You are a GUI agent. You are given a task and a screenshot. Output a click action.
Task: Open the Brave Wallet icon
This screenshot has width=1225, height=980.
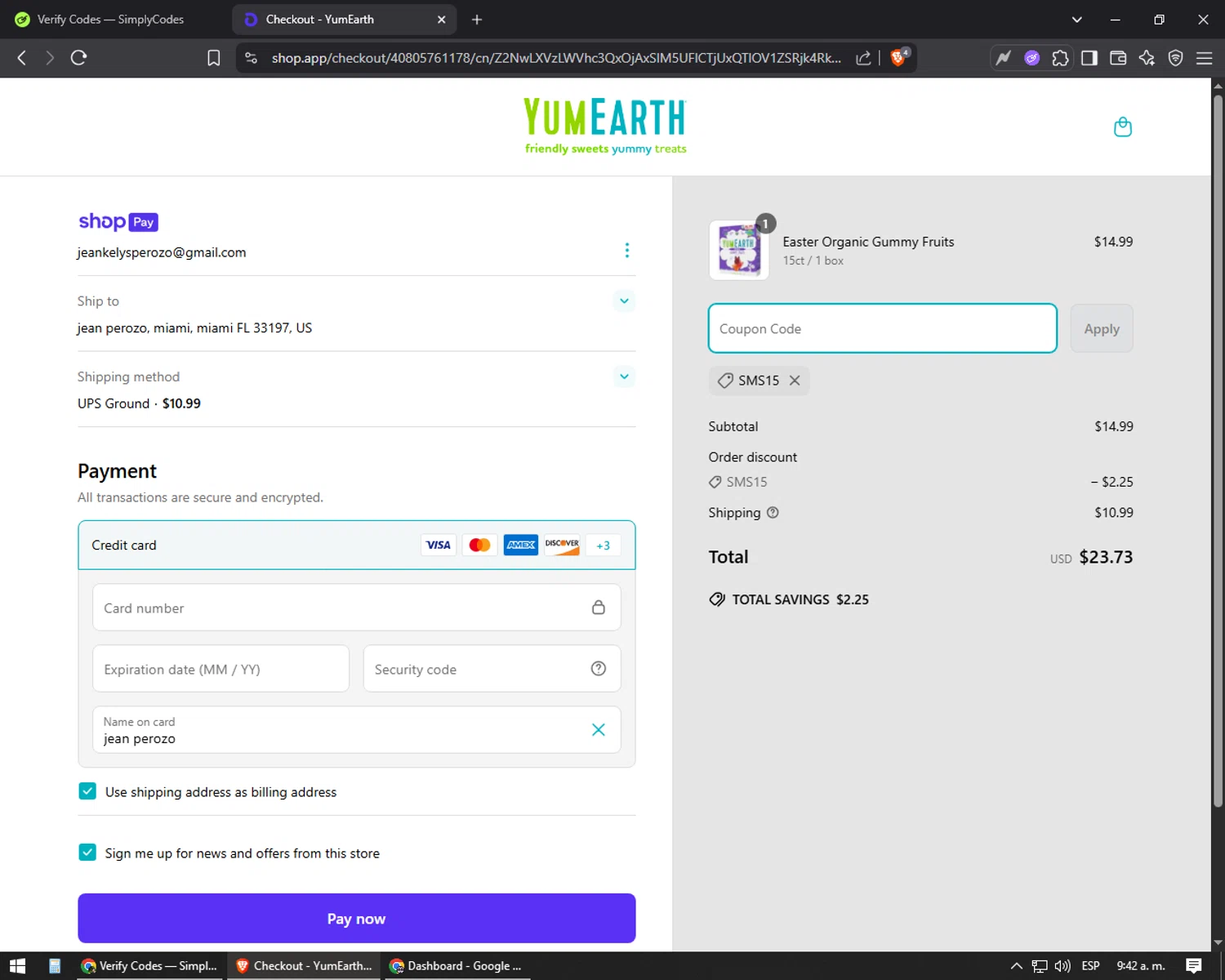click(x=1118, y=57)
